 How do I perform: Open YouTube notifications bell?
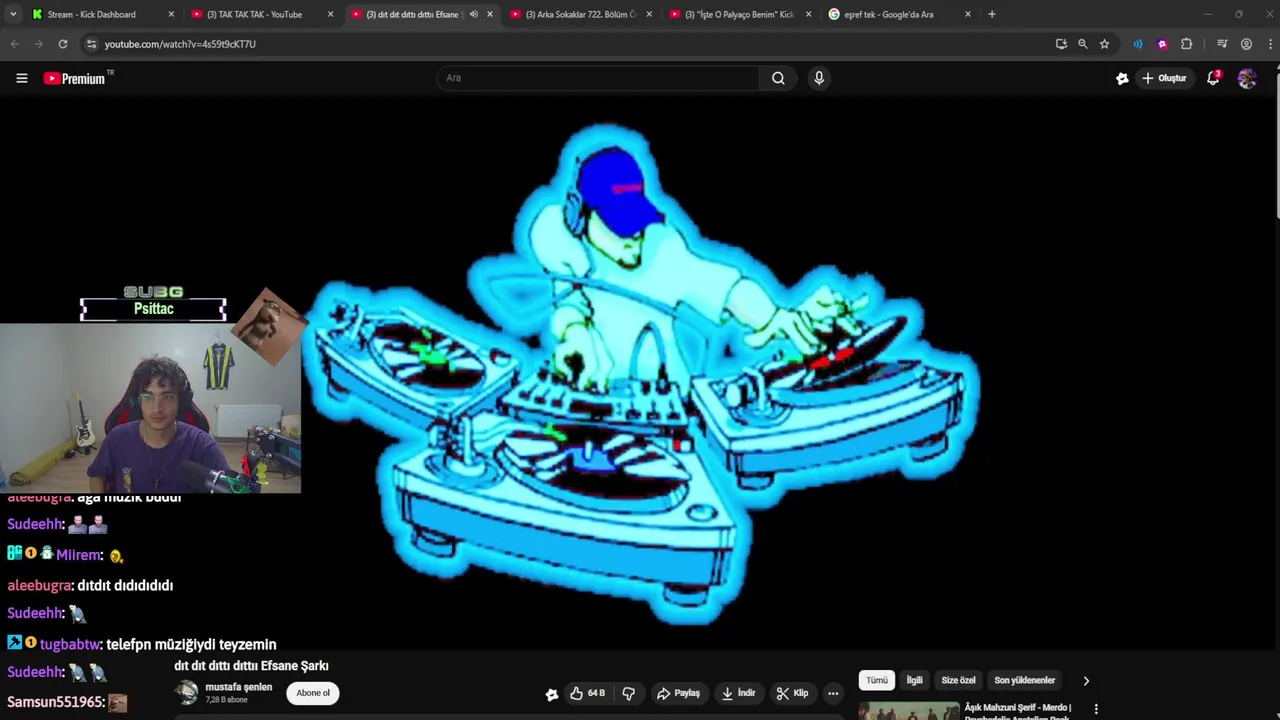(x=1213, y=78)
